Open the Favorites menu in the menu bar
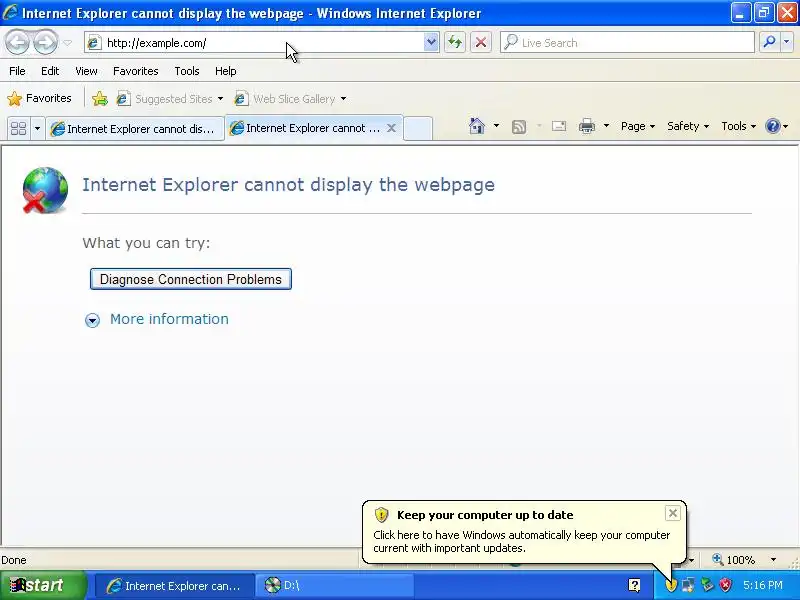The height and width of the screenshot is (600, 800). [x=136, y=71]
